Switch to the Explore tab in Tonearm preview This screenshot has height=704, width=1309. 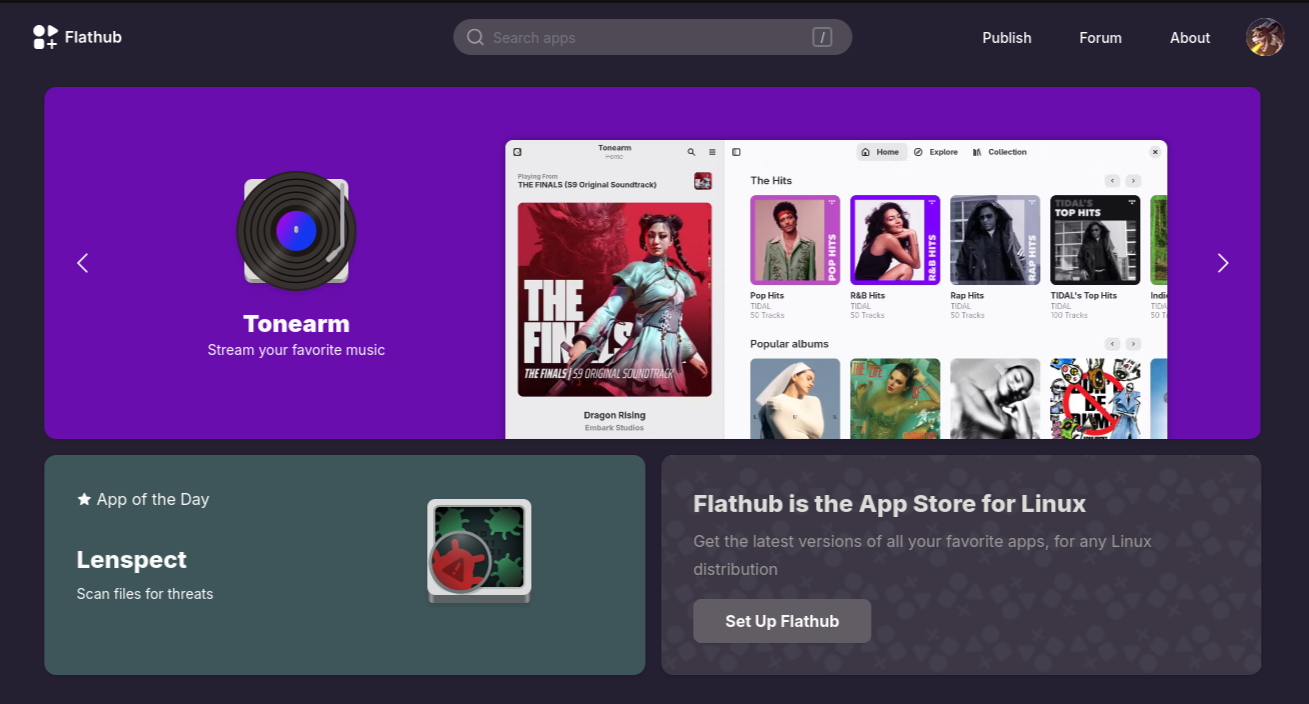pos(935,152)
